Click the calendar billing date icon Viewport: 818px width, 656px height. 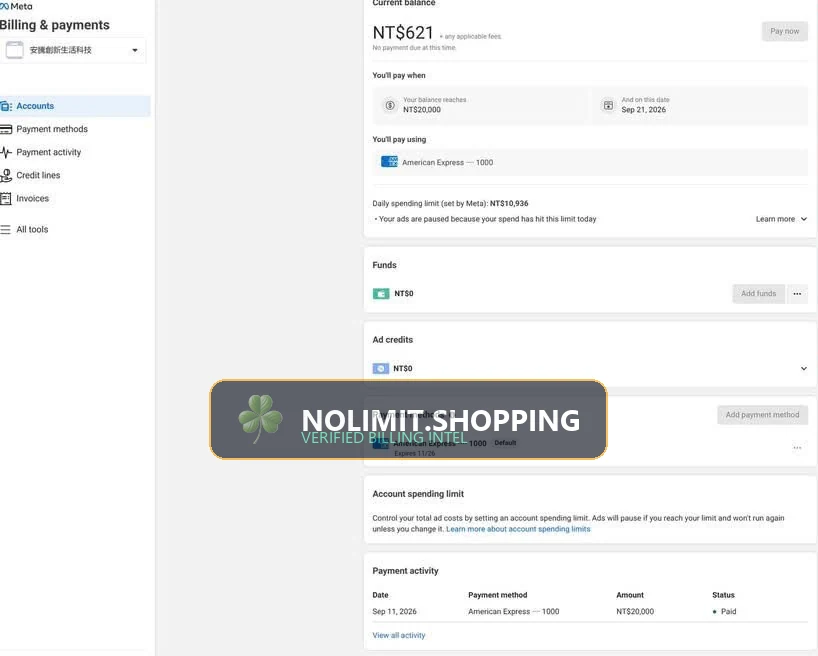[608, 105]
